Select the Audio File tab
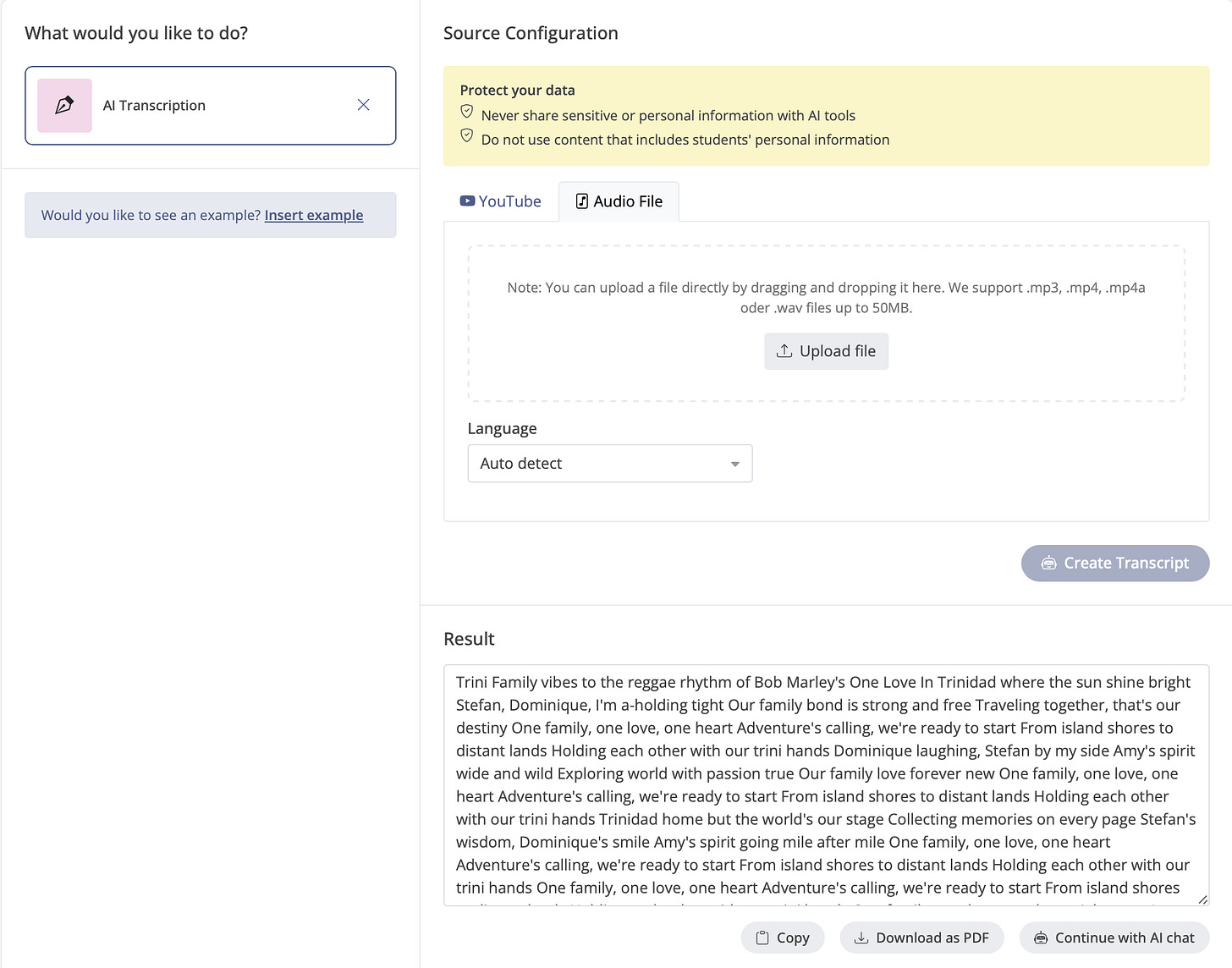This screenshot has width=1232, height=968. click(619, 201)
